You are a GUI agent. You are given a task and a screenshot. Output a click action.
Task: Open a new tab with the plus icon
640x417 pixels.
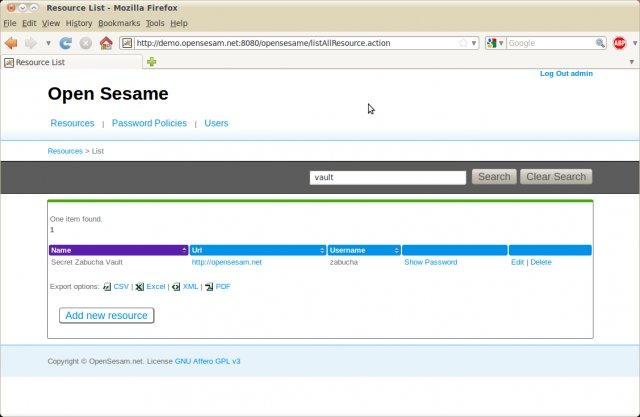coord(152,62)
